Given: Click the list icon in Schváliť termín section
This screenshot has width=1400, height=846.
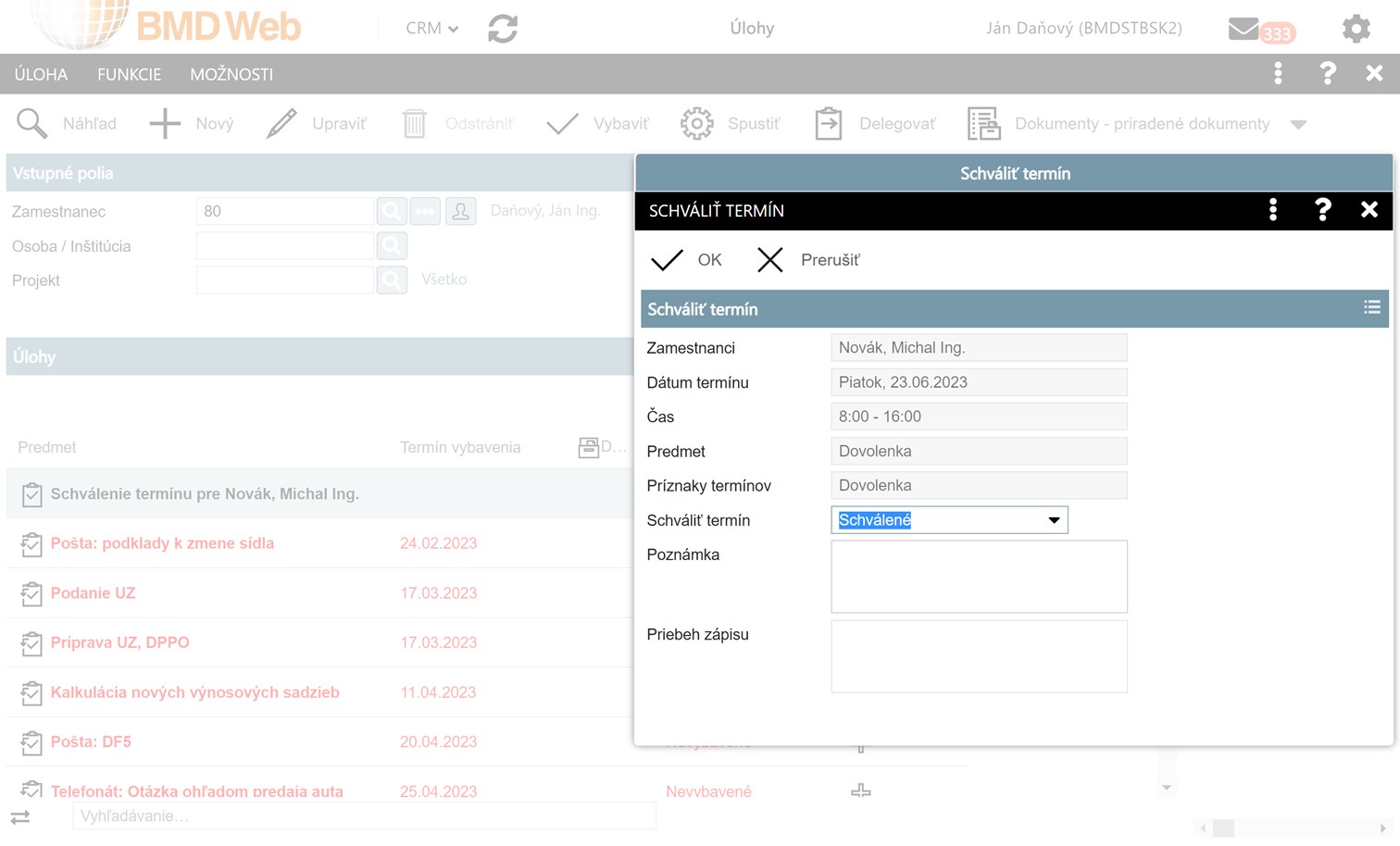Looking at the screenshot, I should tap(1371, 308).
